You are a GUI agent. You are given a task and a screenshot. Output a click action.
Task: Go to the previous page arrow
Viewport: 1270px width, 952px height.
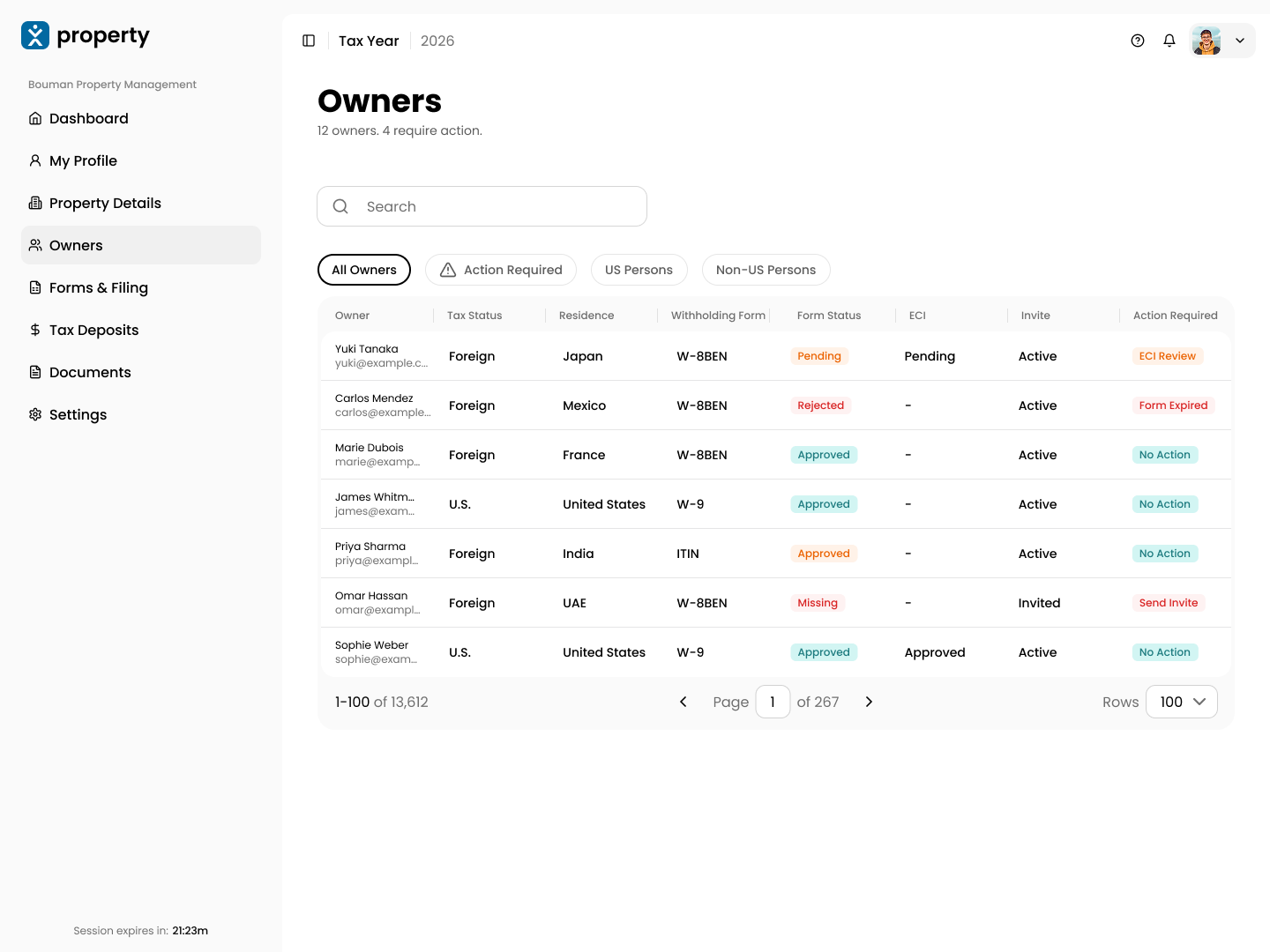(683, 702)
